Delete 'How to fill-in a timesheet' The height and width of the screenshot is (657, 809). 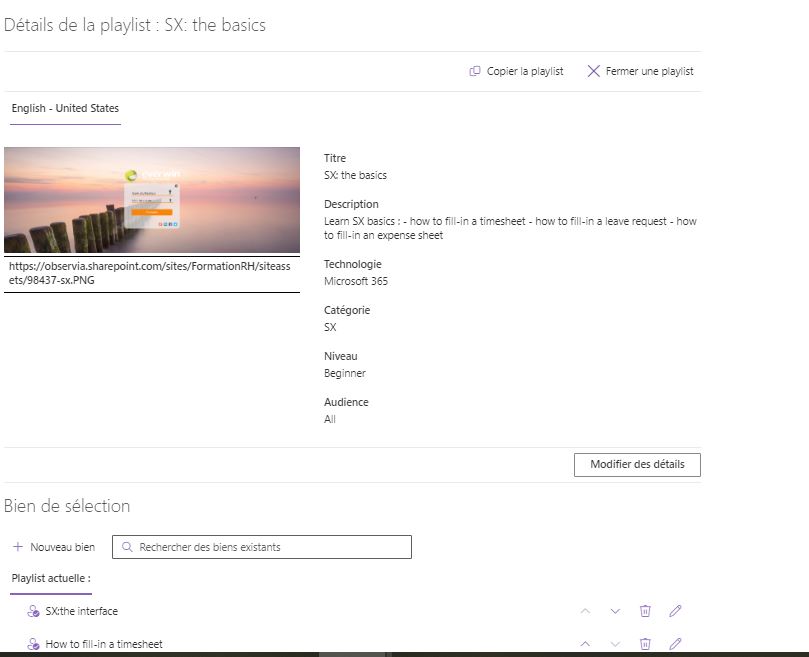click(x=645, y=644)
